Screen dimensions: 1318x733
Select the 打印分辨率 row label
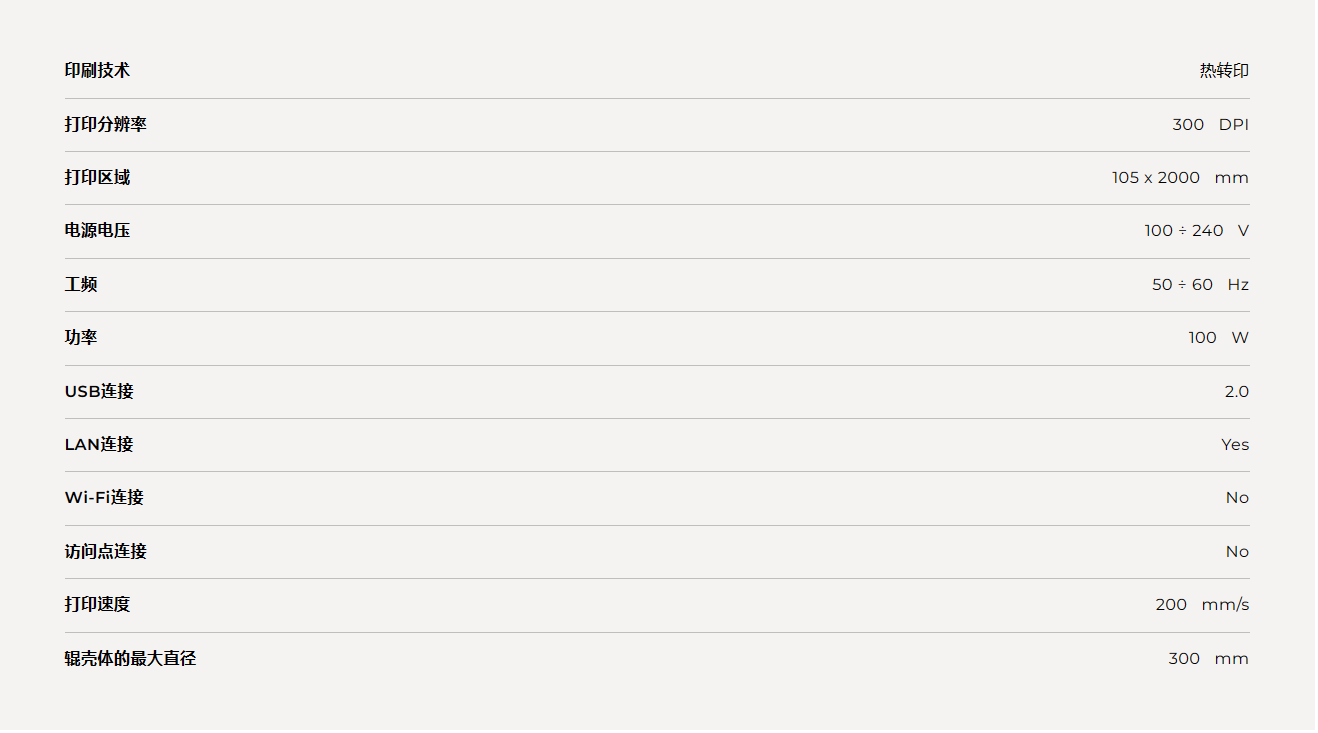point(105,124)
